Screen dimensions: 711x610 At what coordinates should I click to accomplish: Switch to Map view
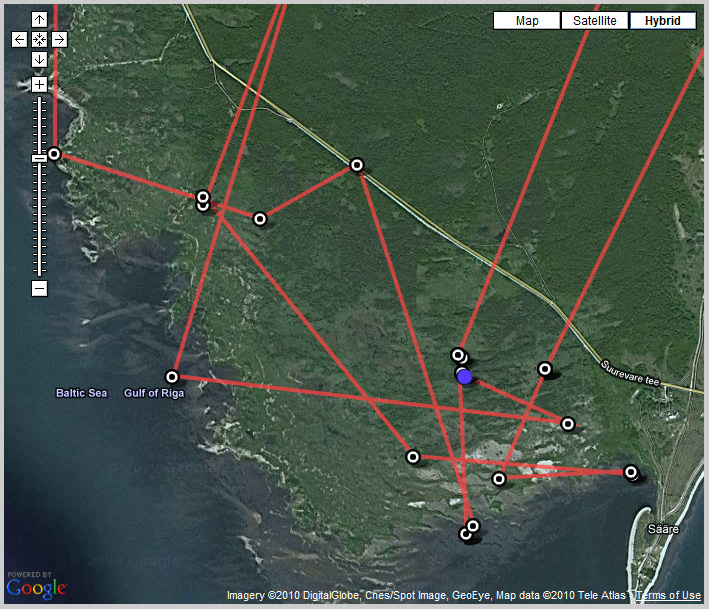526,20
